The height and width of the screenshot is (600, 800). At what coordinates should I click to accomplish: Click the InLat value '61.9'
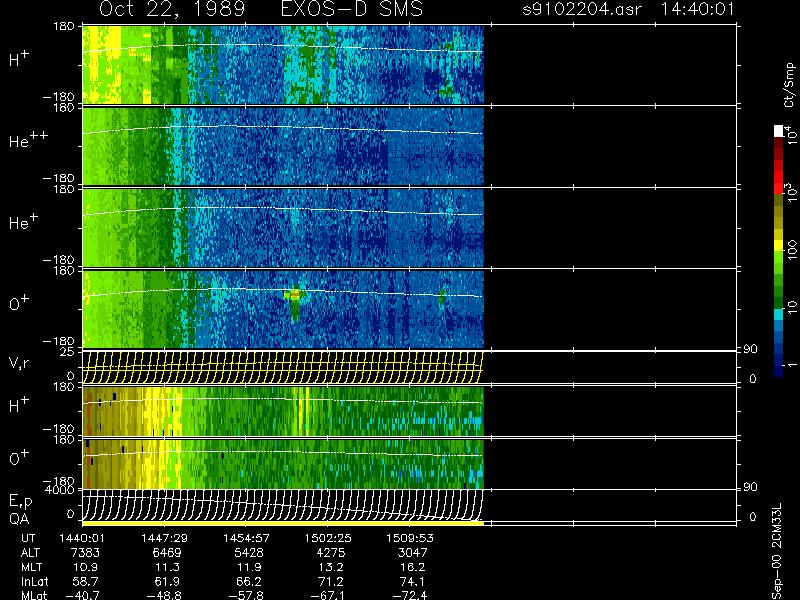pyautogui.click(x=169, y=581)
